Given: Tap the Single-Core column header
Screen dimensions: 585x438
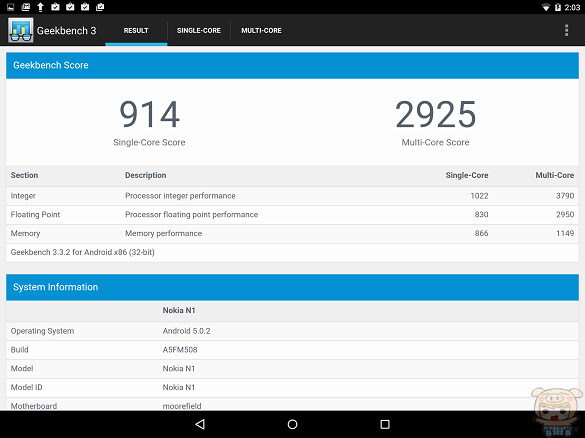Looking at the screenshot, I should 467,175.
